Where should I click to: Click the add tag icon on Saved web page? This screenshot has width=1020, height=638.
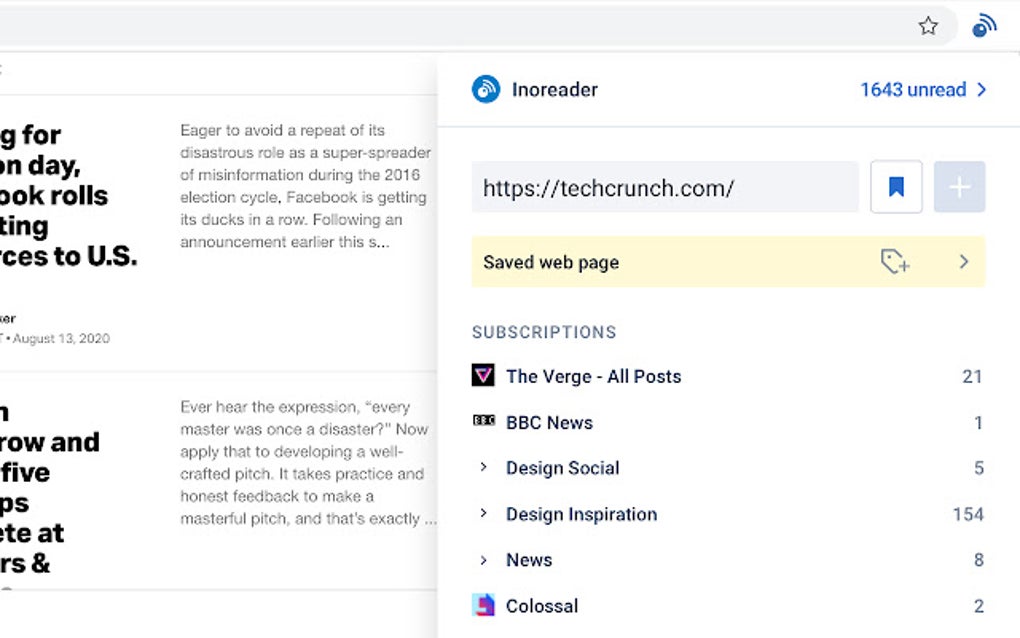pos(896,262)
